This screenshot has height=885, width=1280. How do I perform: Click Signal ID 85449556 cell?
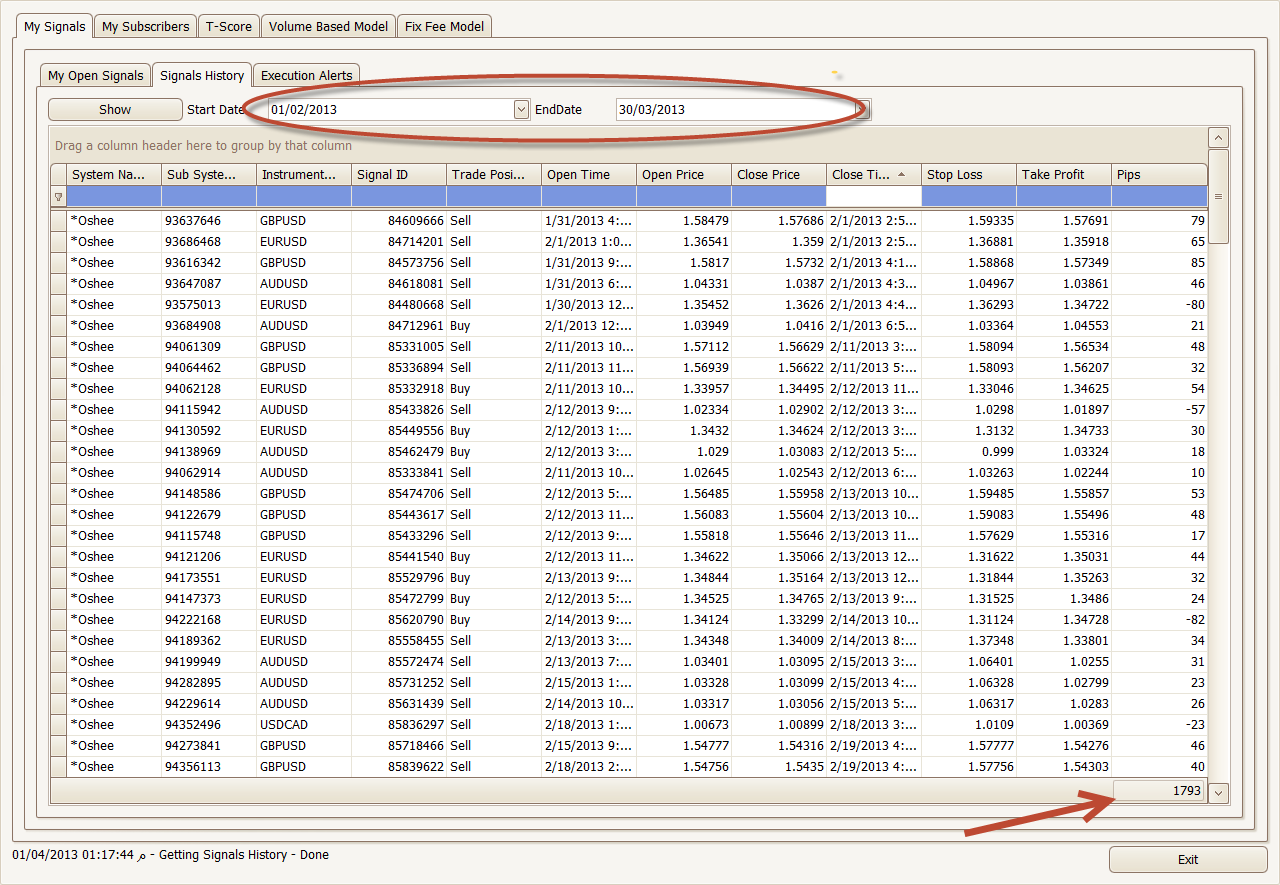point(399,430)
